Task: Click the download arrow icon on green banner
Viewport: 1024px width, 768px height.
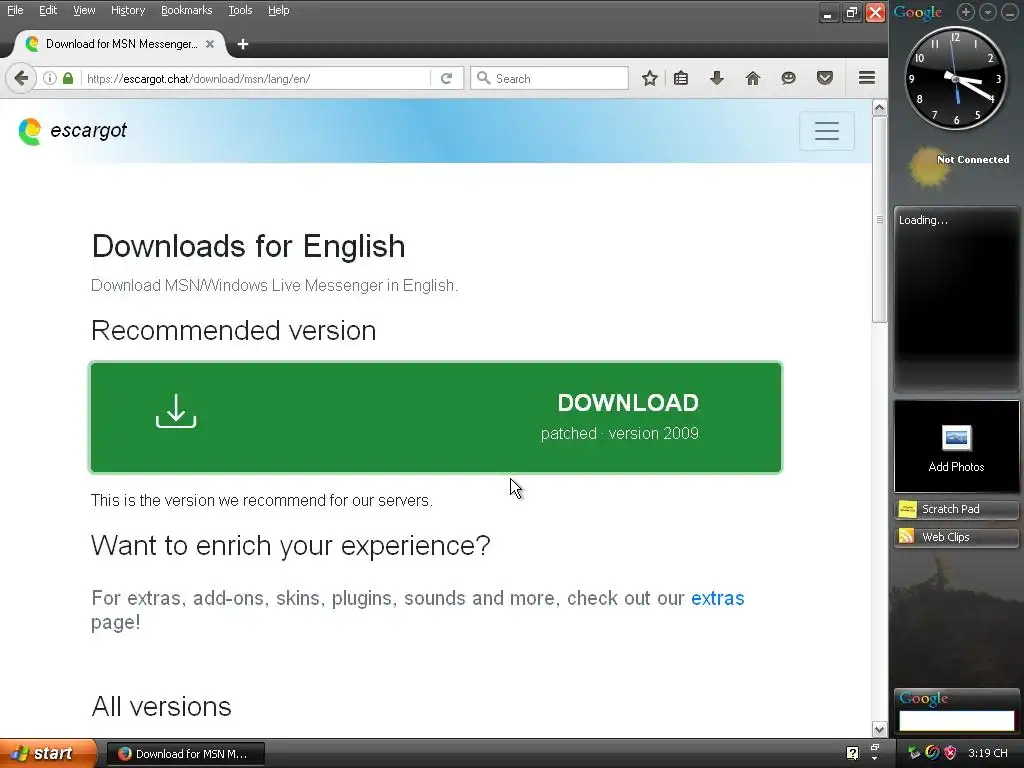Action: pos(176,411)
